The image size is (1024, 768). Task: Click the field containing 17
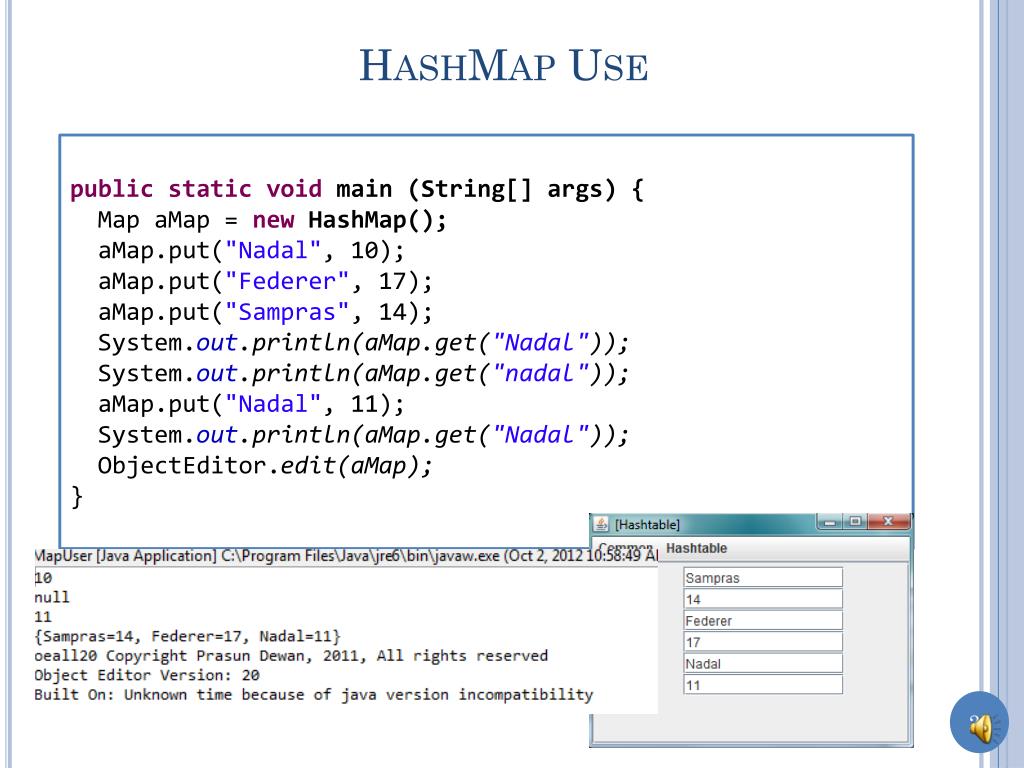tap(763, 642)
